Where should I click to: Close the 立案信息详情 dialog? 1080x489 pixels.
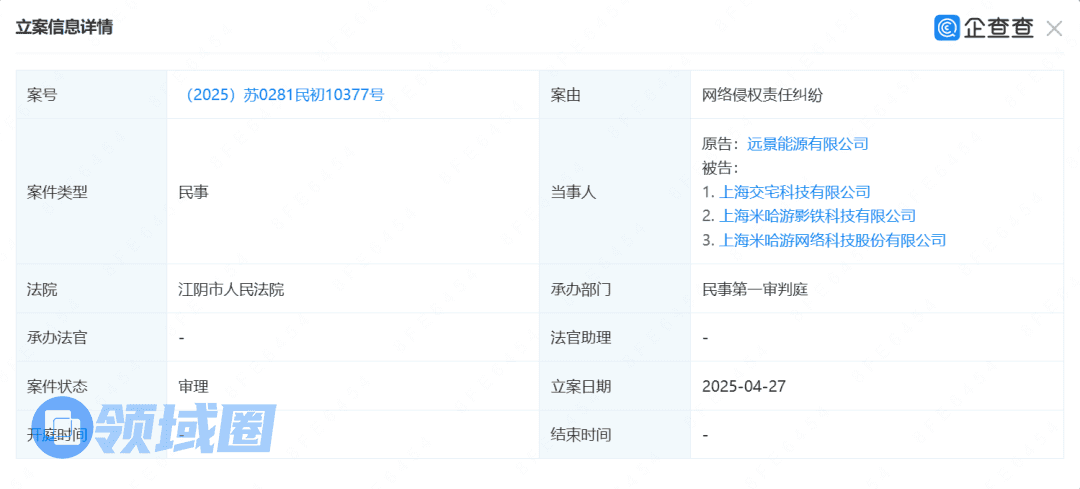[1054, 28]
